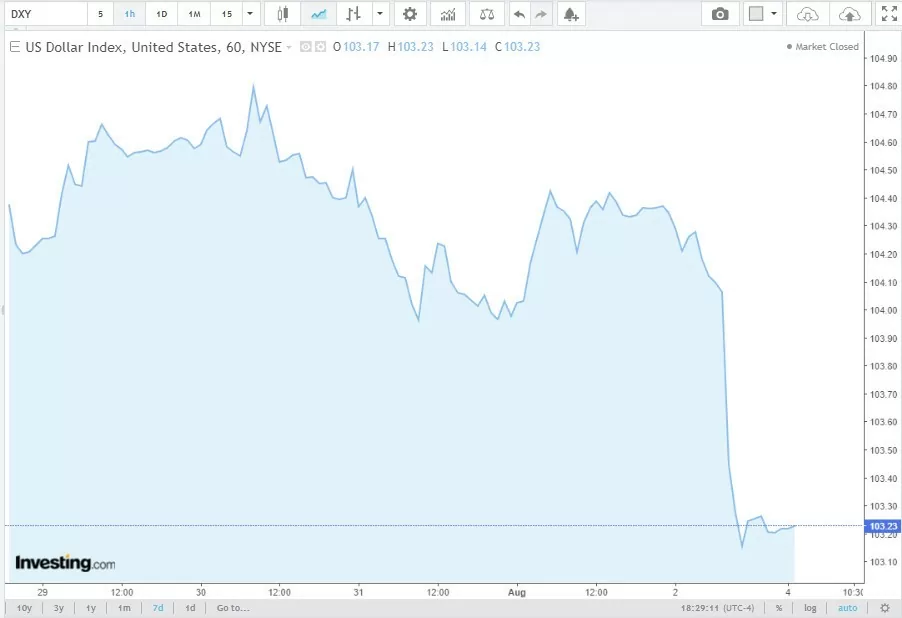Open the interval dropdown arrow next to 15
The height and width of the screenshot is (618, 902).
click(x=250, y=14)
